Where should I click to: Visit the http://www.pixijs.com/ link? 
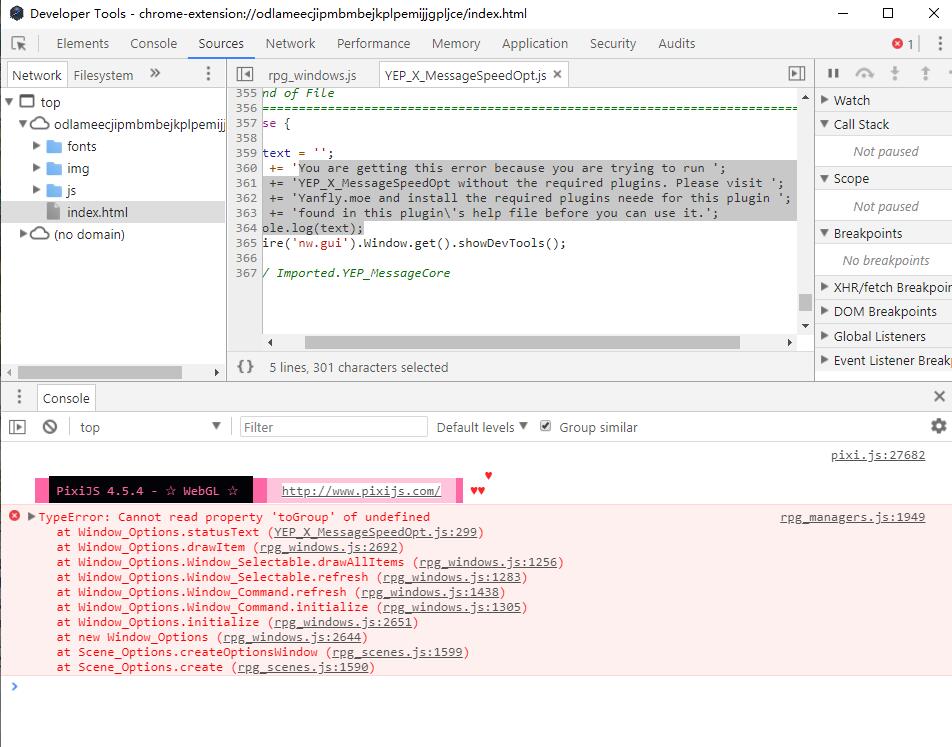click(361, 491)
